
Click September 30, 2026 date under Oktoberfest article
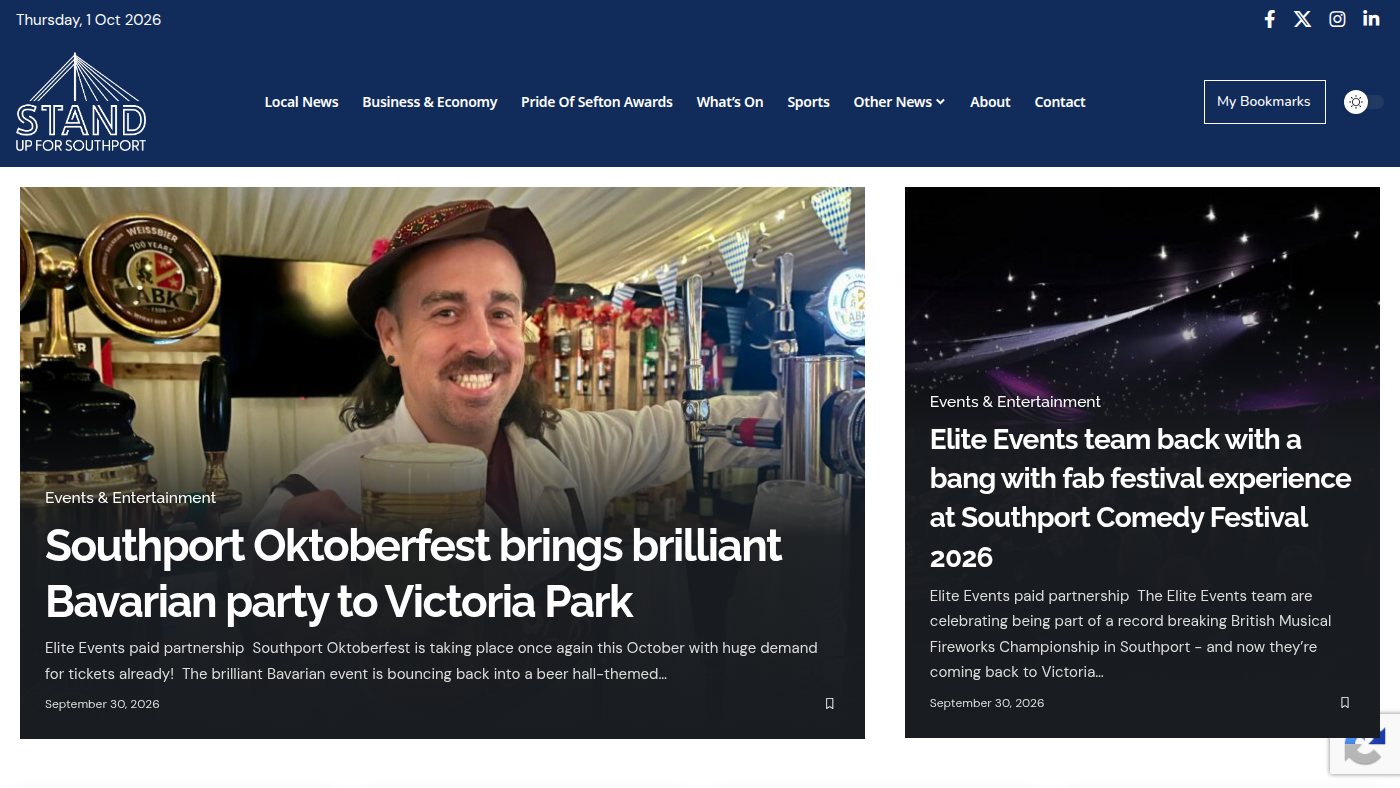(102, 704)
